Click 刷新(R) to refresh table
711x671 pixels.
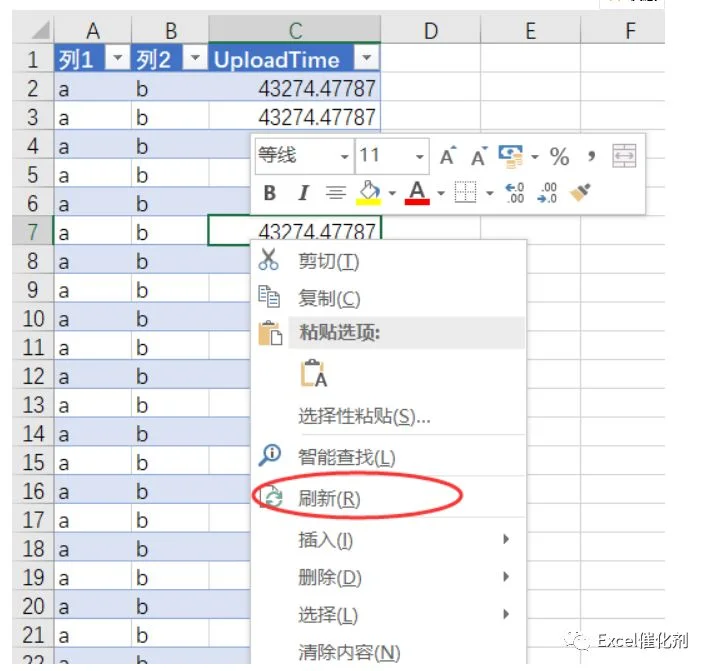coord(389,499)
